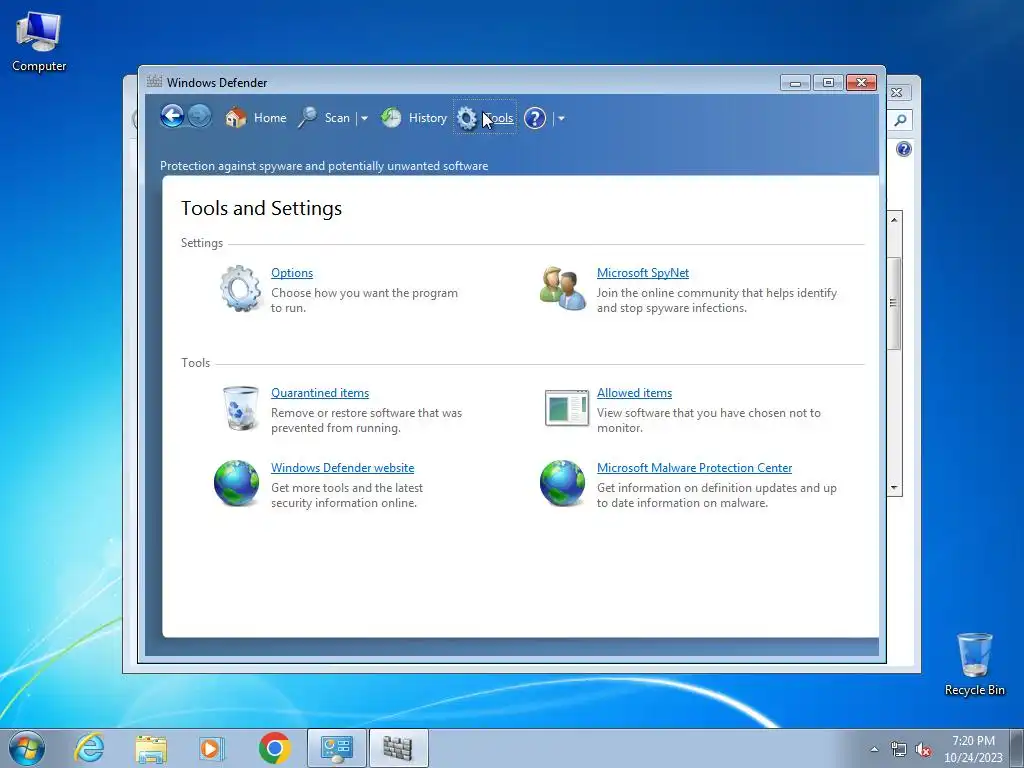The width and height of the screenshot is (1024, 768).
Task: Click background window scrollbar up arrow
Action: [894, 219]
